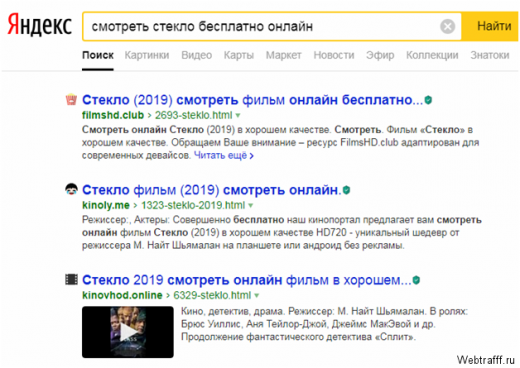Click the snippet text 'Режиссер:, Актеры: Совершенно бесплатно'
Screen dimensions: 520x368
click(183, 220)
